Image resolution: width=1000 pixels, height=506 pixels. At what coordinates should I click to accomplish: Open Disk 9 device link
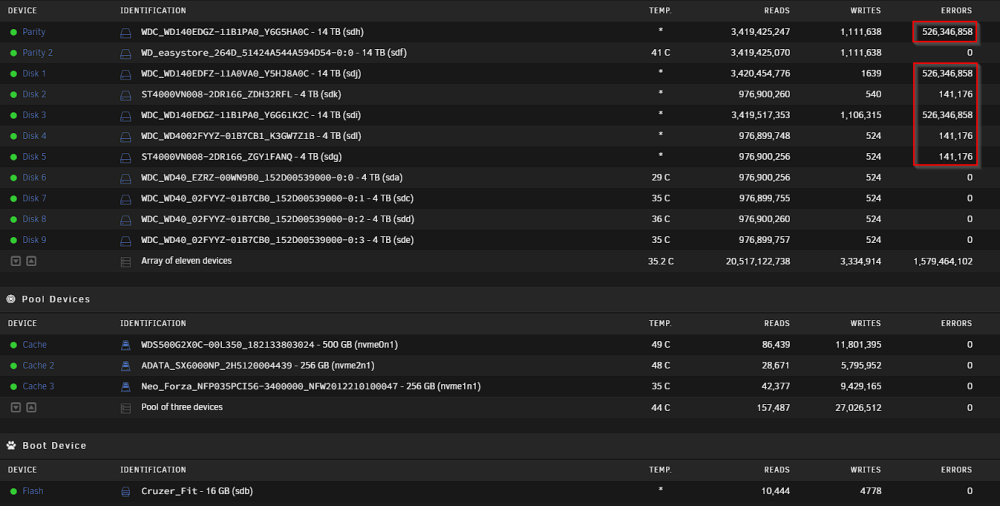point(34,240)
